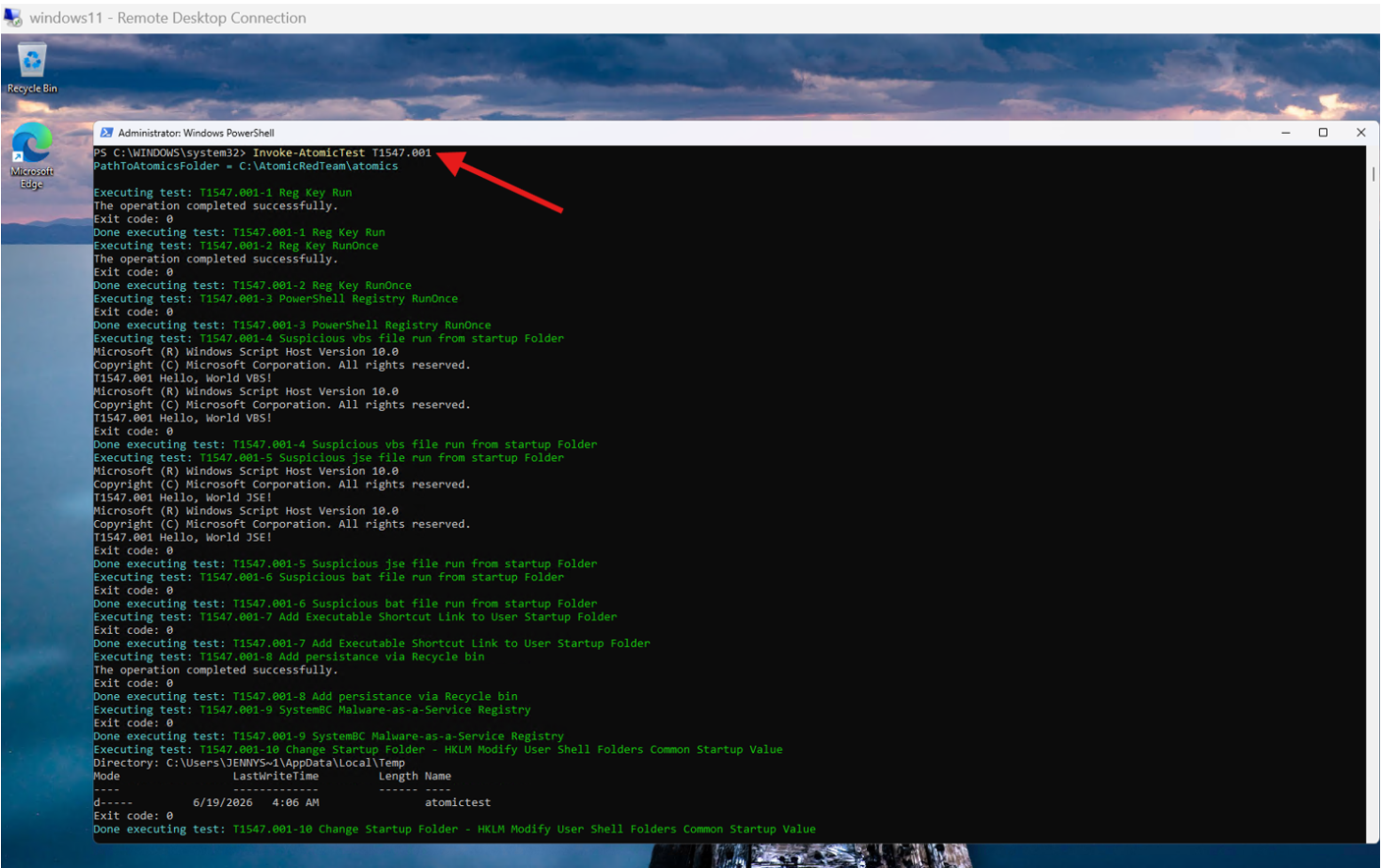Click 'windows11 - Remote Desktop Connection' title text
Screen dimensions: 1384x868
point(168,18)
